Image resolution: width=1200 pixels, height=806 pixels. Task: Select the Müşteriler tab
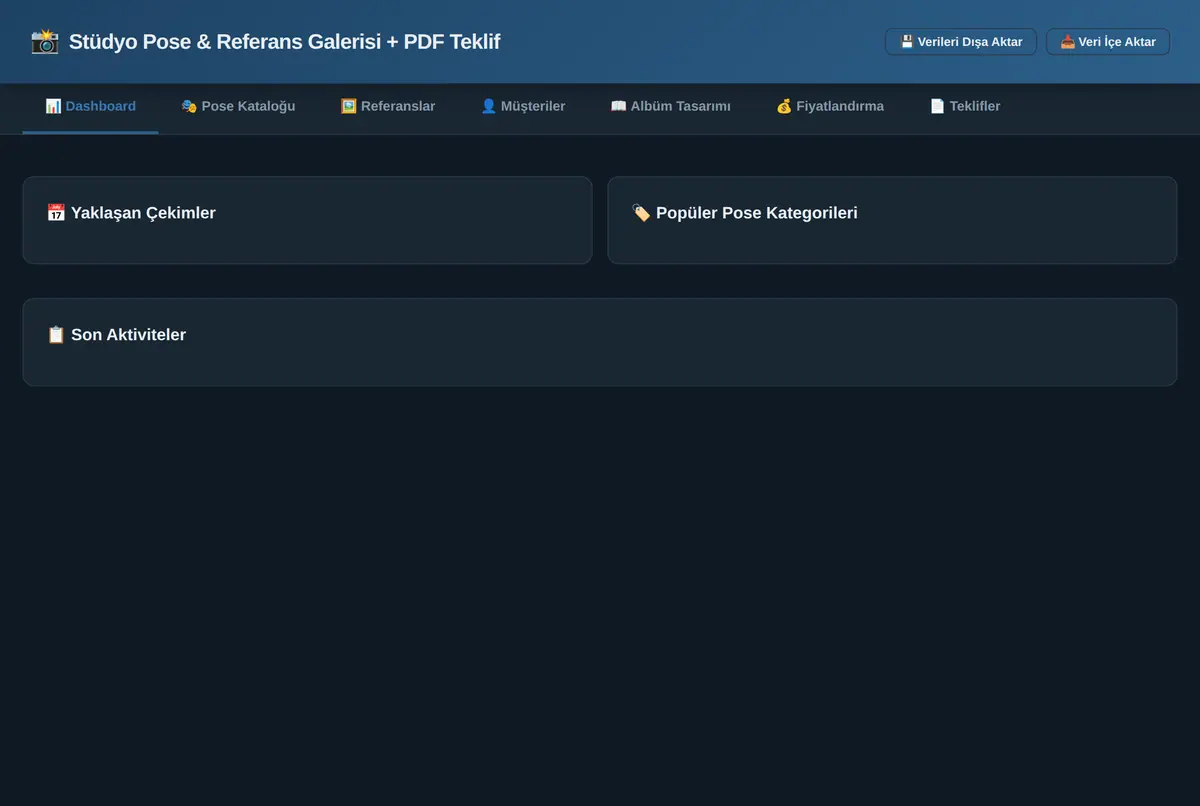click(523, 106)
